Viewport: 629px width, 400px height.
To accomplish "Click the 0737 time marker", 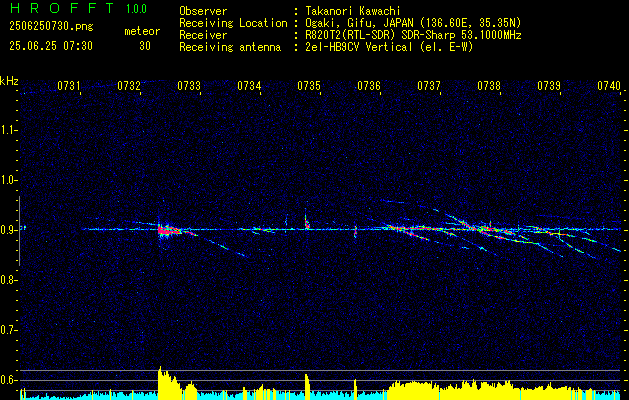I will [429, 86].
